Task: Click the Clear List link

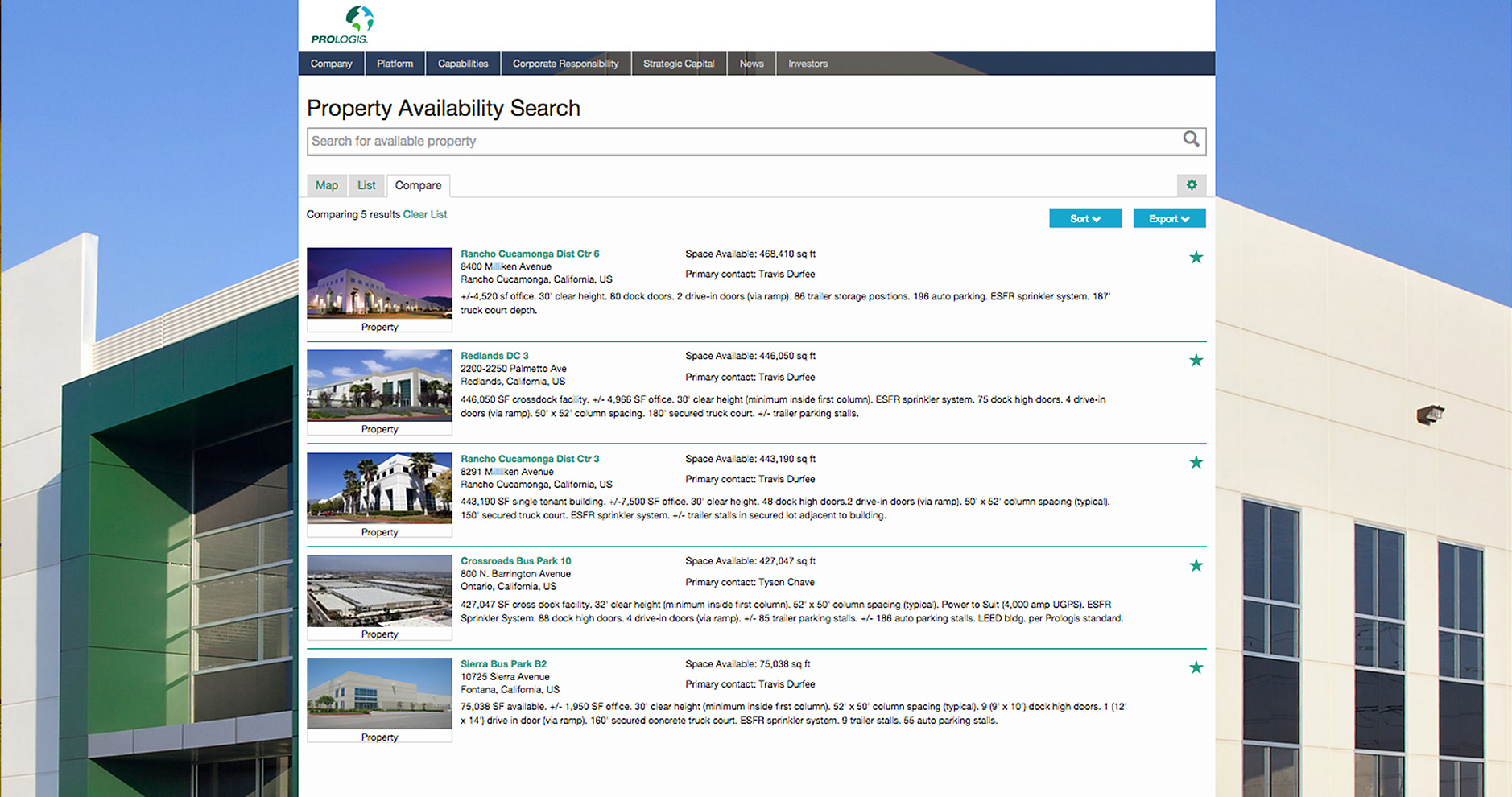Action: point(425,214)
